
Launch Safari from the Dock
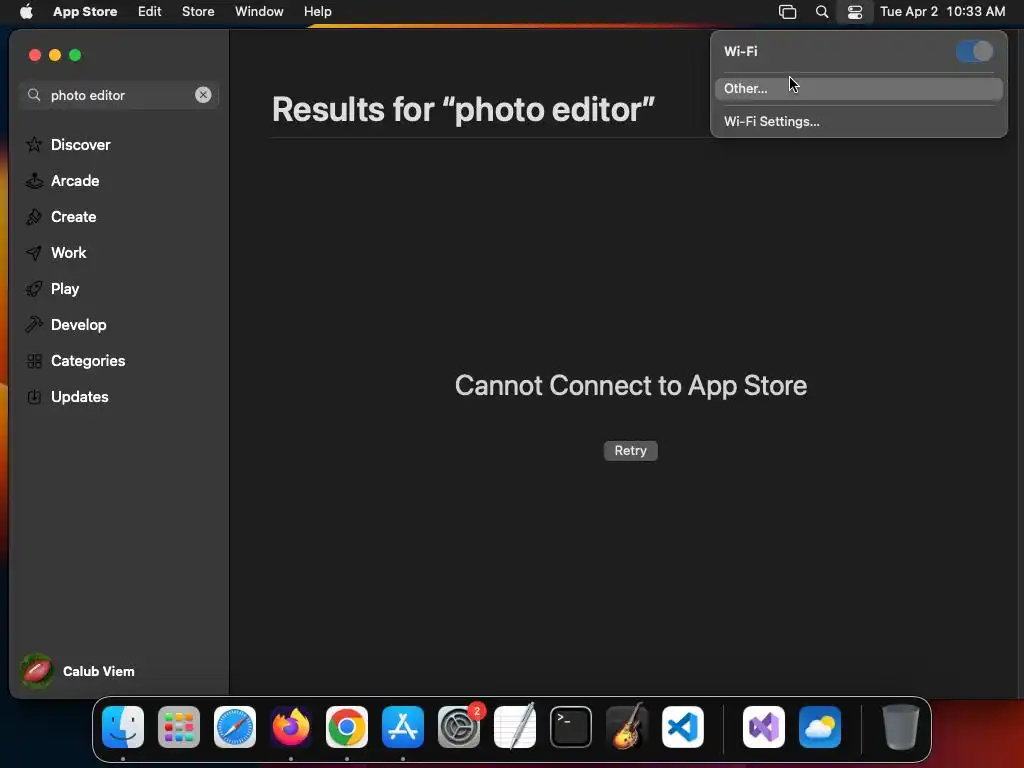point(235,727)
